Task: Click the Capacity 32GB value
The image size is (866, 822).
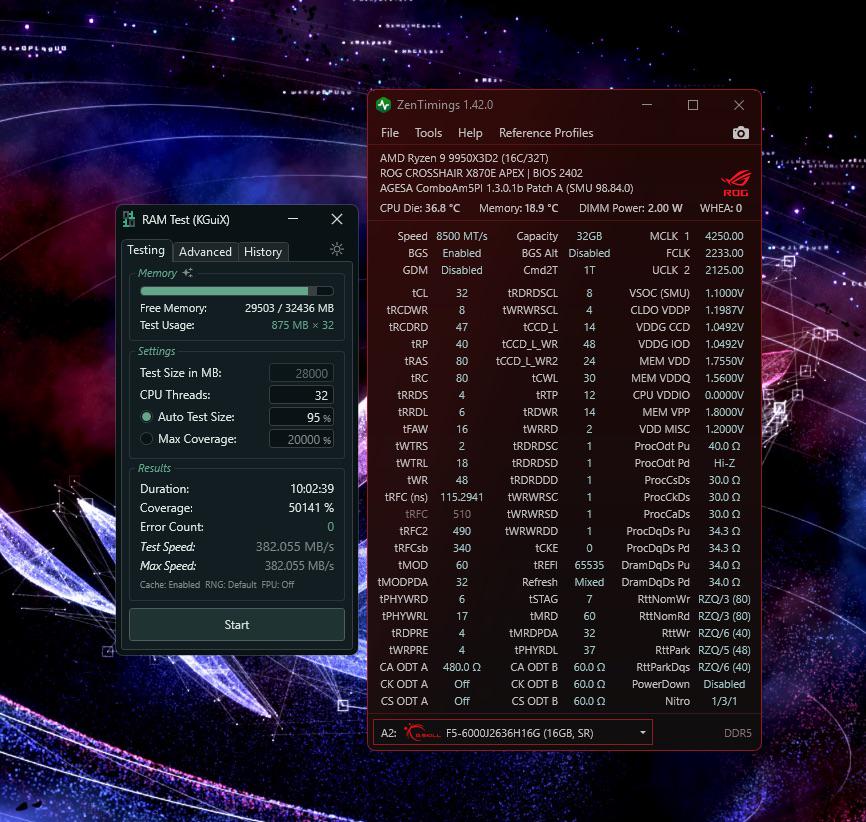Action: coord(589,236)
